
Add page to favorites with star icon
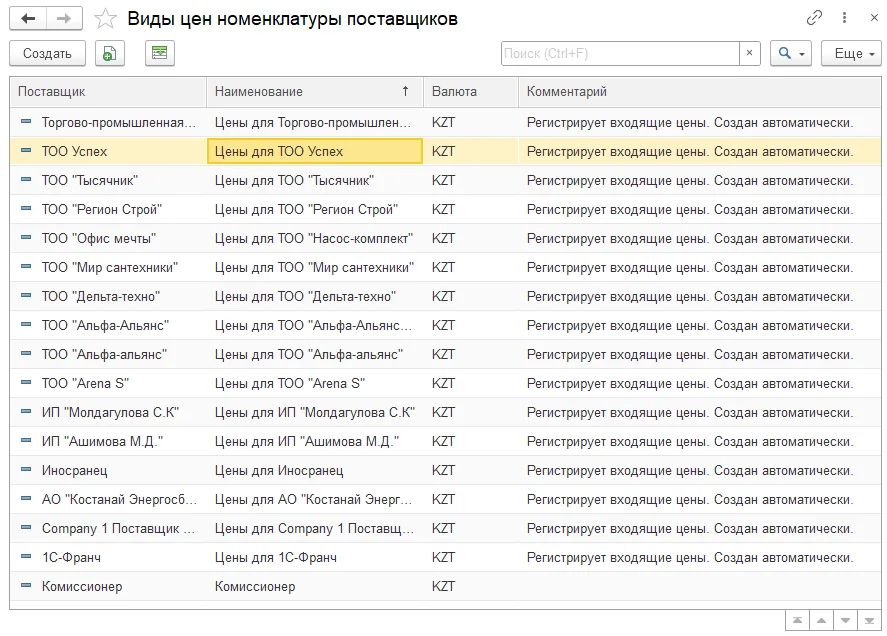point(105,19)
